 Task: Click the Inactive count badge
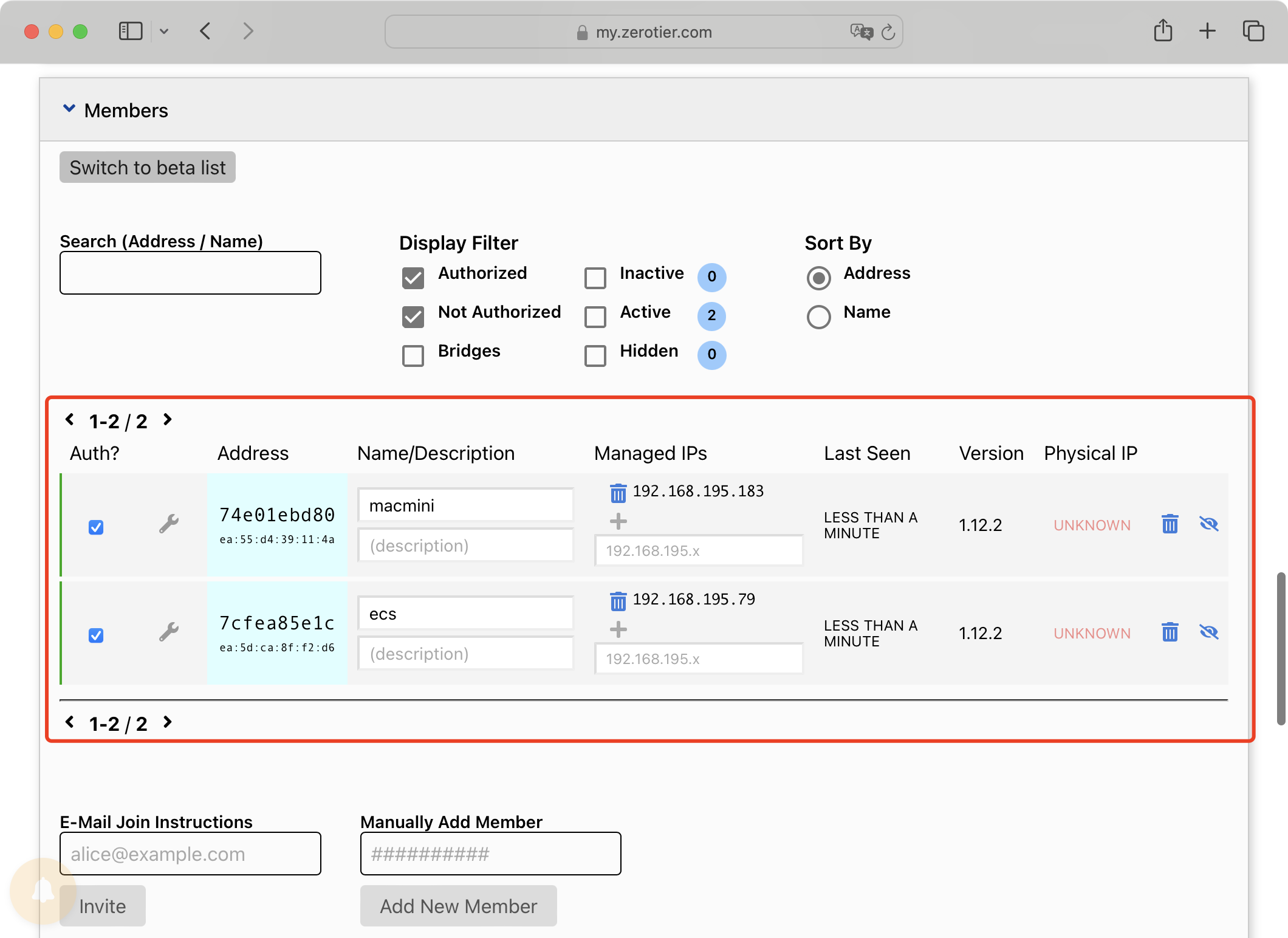[712, 277]
